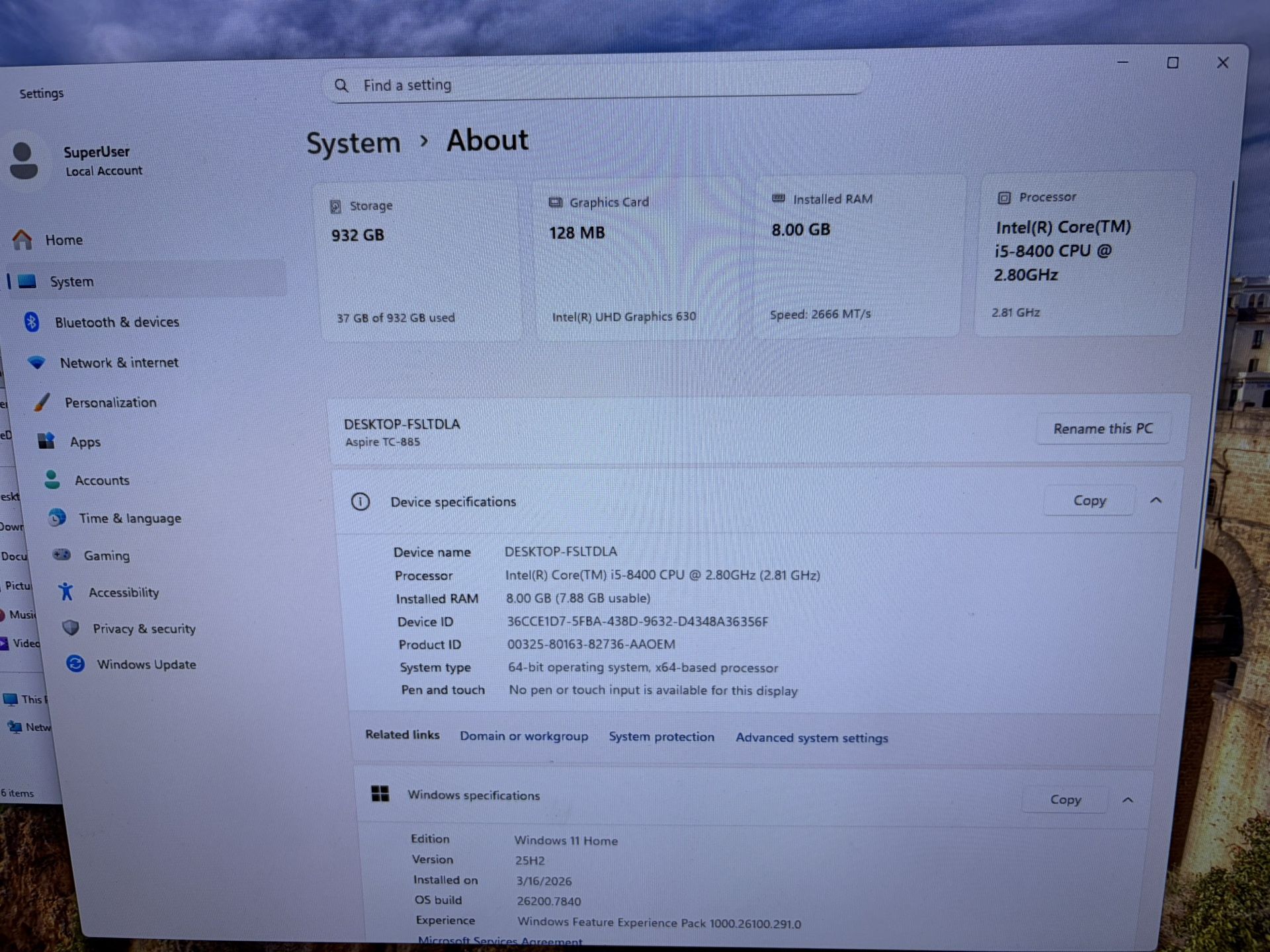Image resolution: width=1270 pixels, height=952 pixels.
Task: Click the 8.00 GB (7.88 GB usable) value
Action: [x=578, y=598]
